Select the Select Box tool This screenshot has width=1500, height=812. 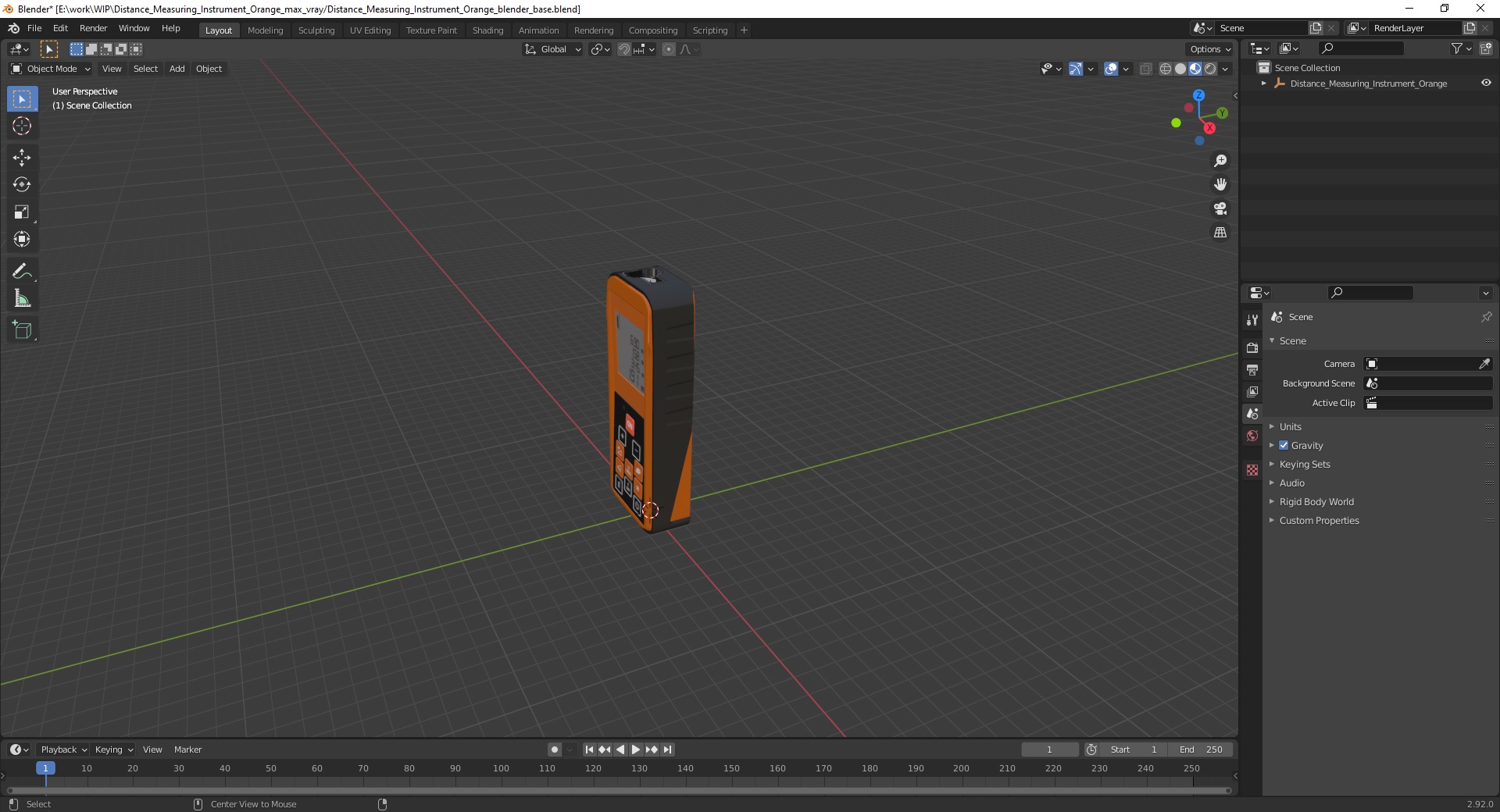coord(22,99)
